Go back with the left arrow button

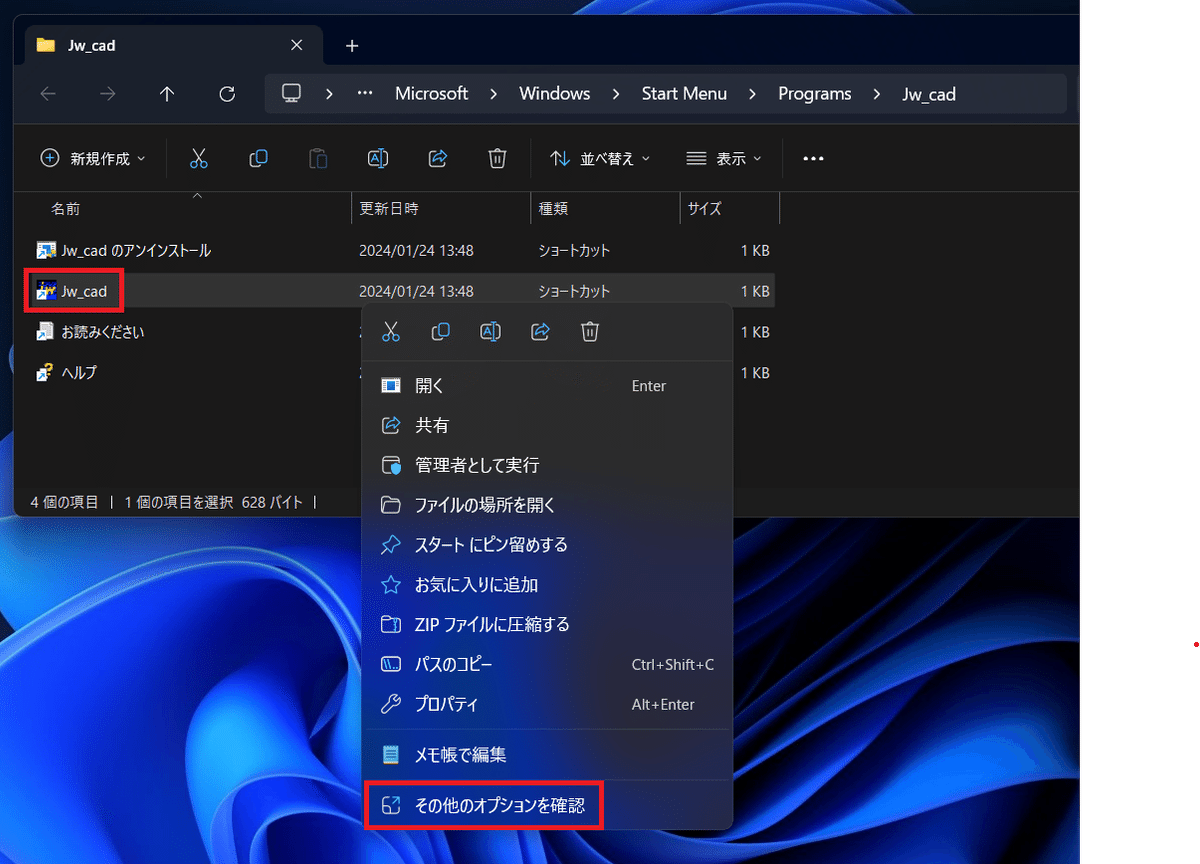[x=47, y=94]
